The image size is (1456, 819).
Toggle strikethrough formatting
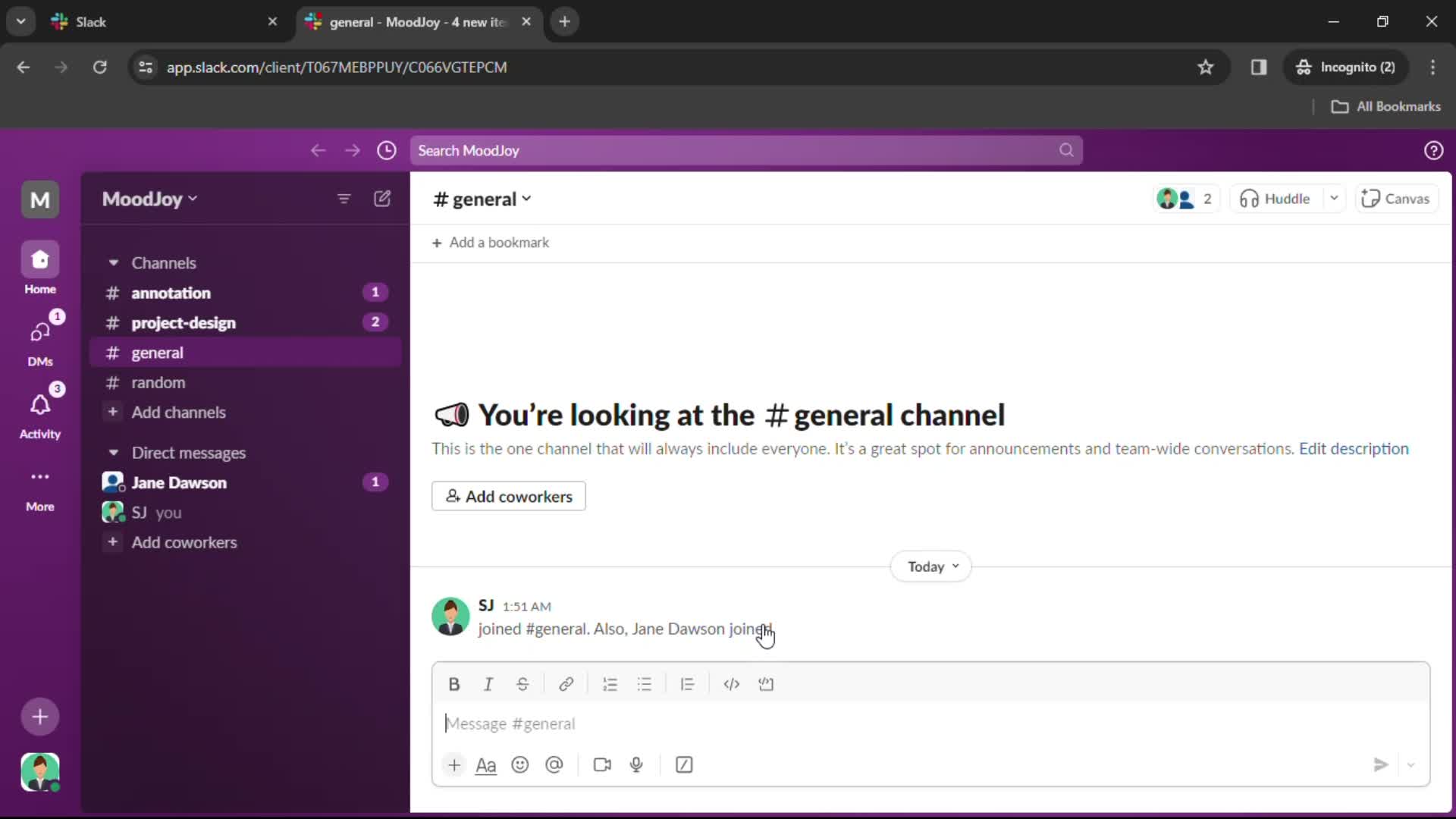tap(522, 684)
